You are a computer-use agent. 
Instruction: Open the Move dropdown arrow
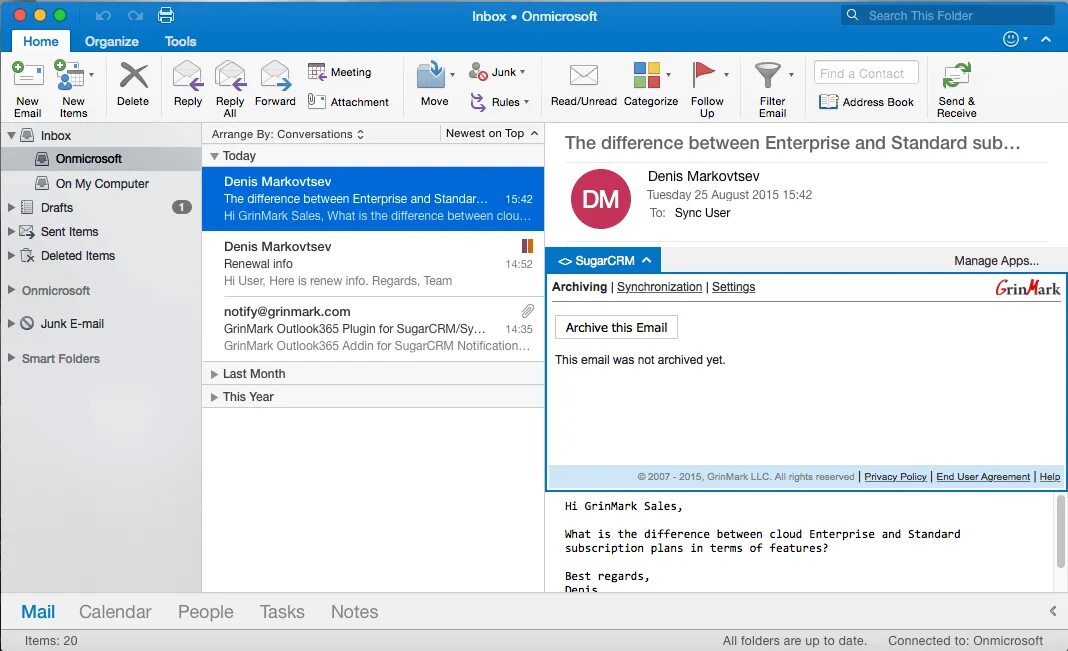click(452, 74)
